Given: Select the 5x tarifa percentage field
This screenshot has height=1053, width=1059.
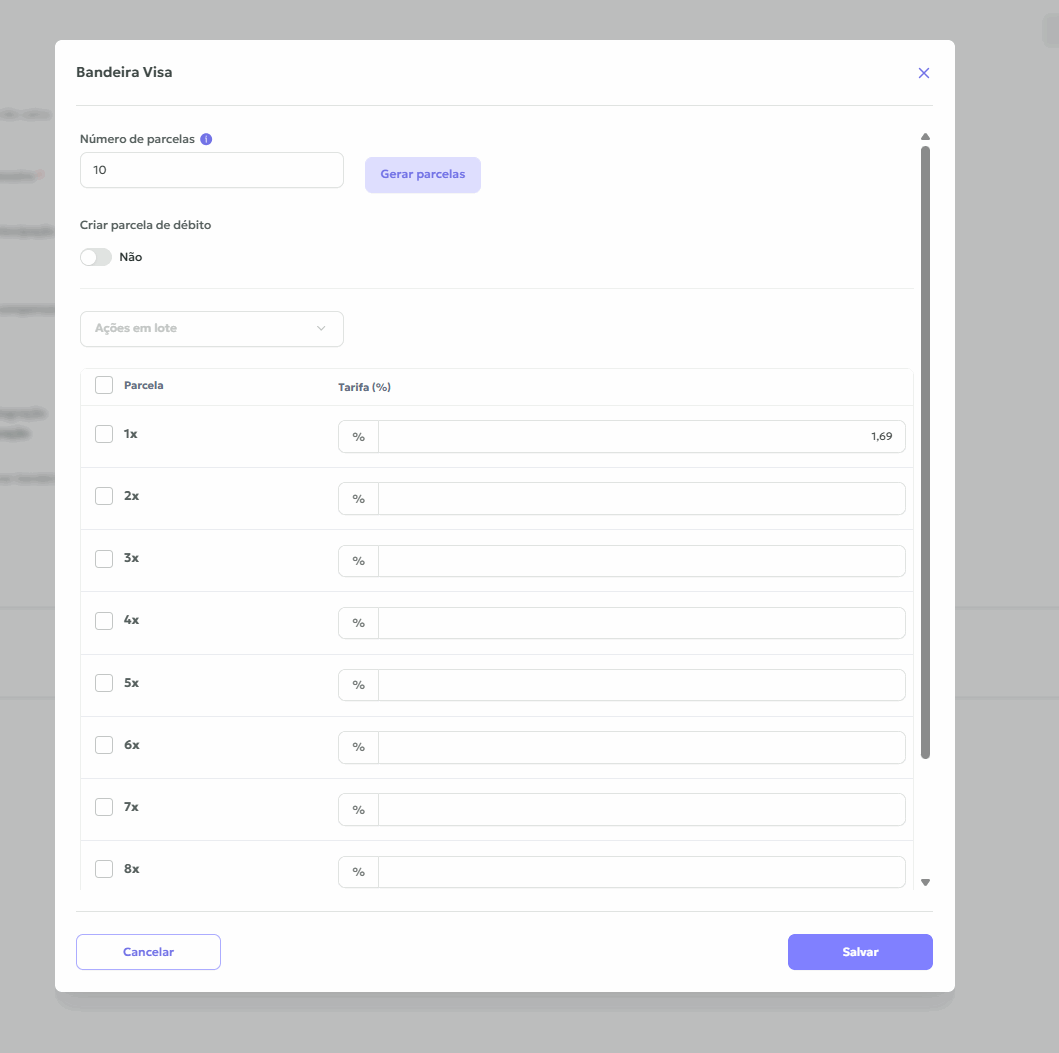Looking at the screenshot, I should [640, 685].
